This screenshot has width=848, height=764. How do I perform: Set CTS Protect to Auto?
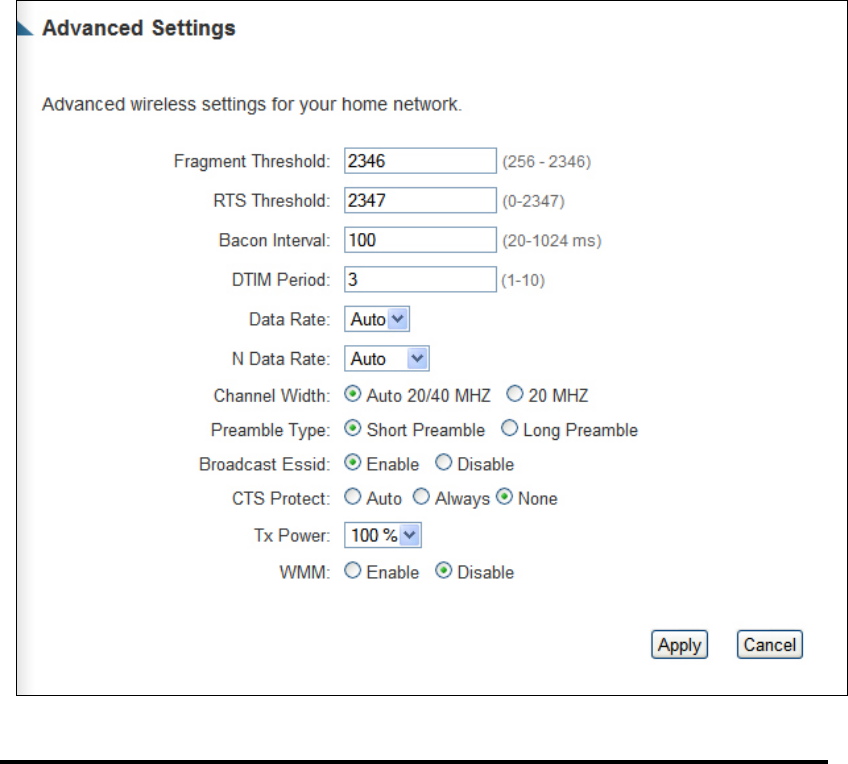(353, 496)
